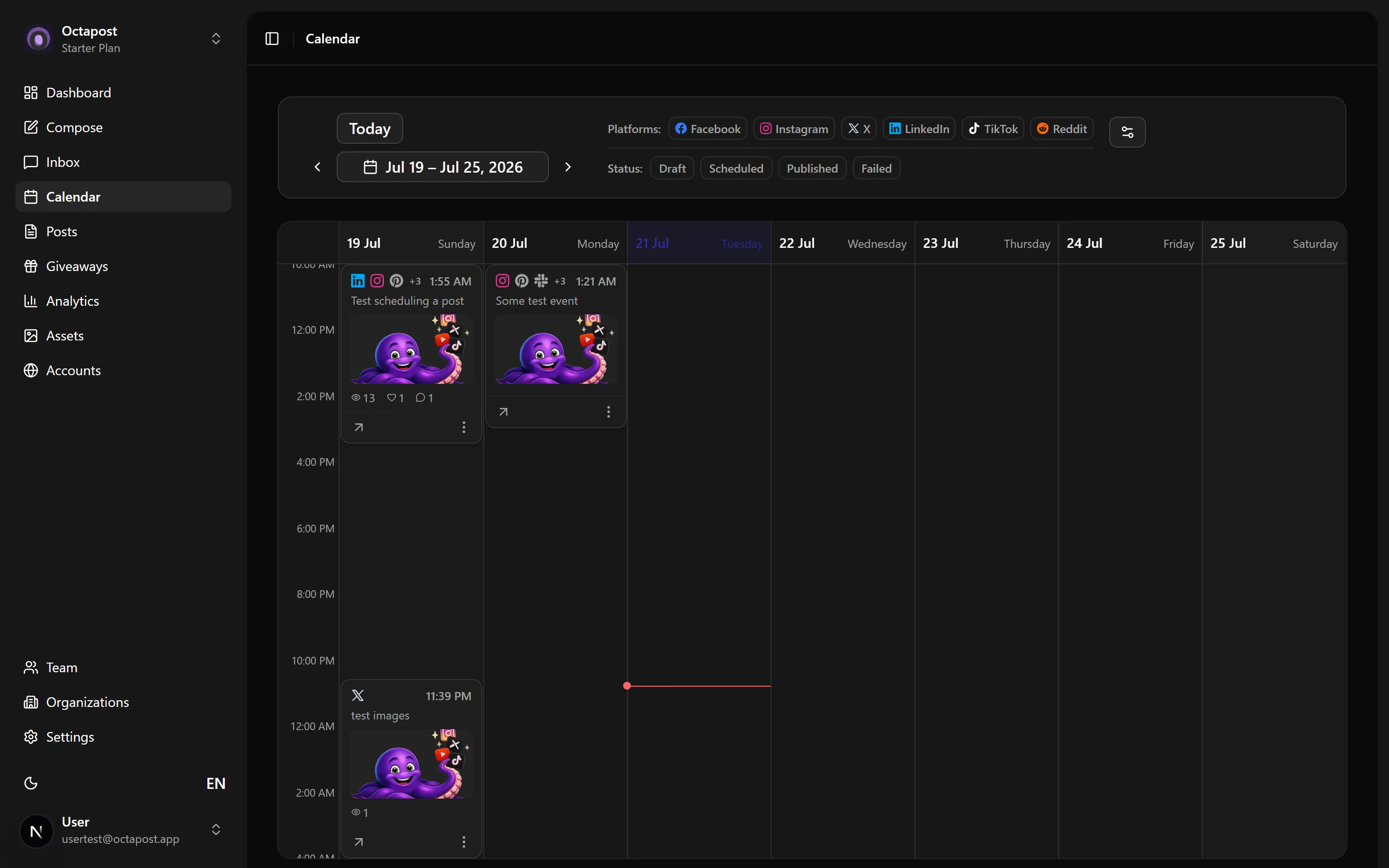Viewport: 1389px width, 868px height.
Task: Click LinkedIn icon on 1:55 AM post
Action: coord(357,281)
